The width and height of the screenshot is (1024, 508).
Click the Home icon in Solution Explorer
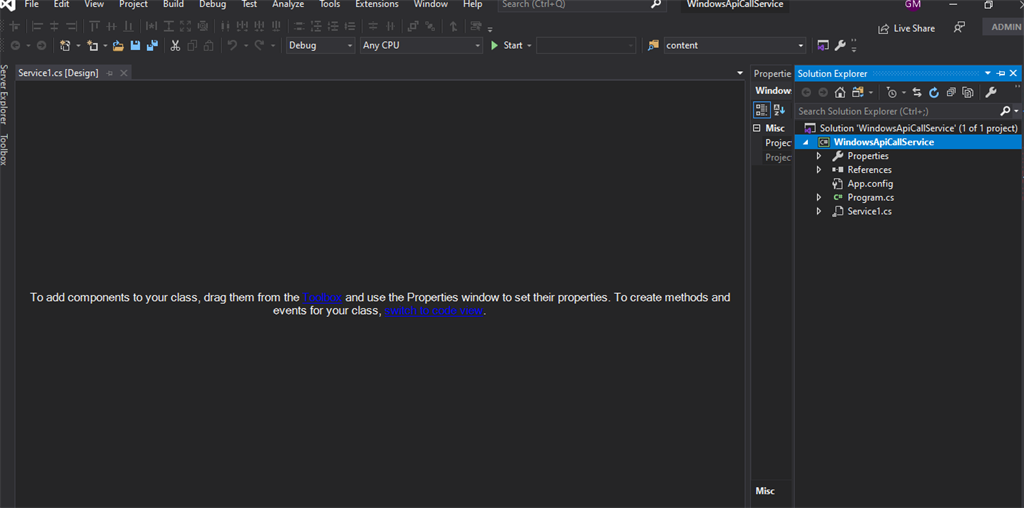tap(840, 92)
